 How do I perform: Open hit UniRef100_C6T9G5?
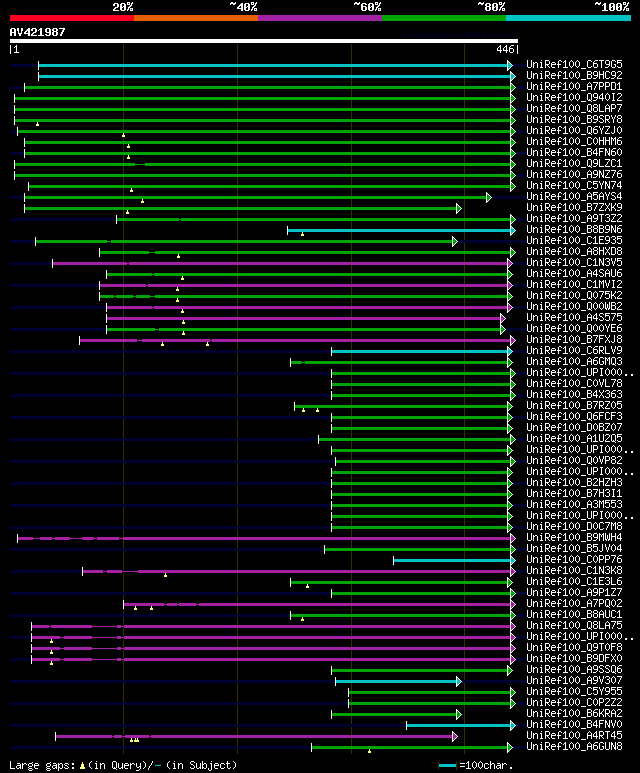point(574,65)
